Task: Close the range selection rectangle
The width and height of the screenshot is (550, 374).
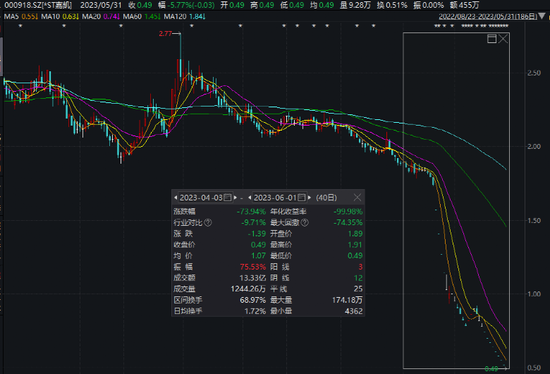Action: 503,39
